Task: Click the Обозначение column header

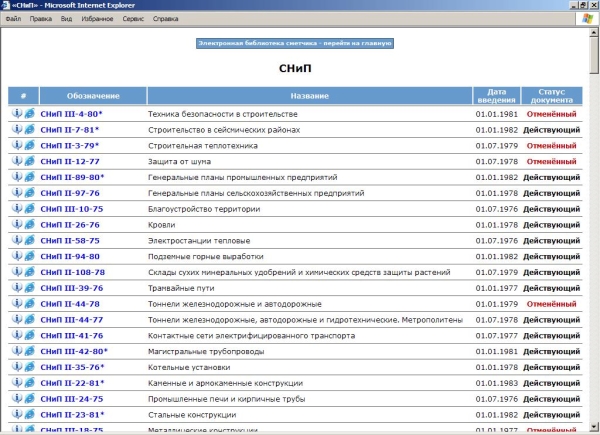Action: coord(93,96)
